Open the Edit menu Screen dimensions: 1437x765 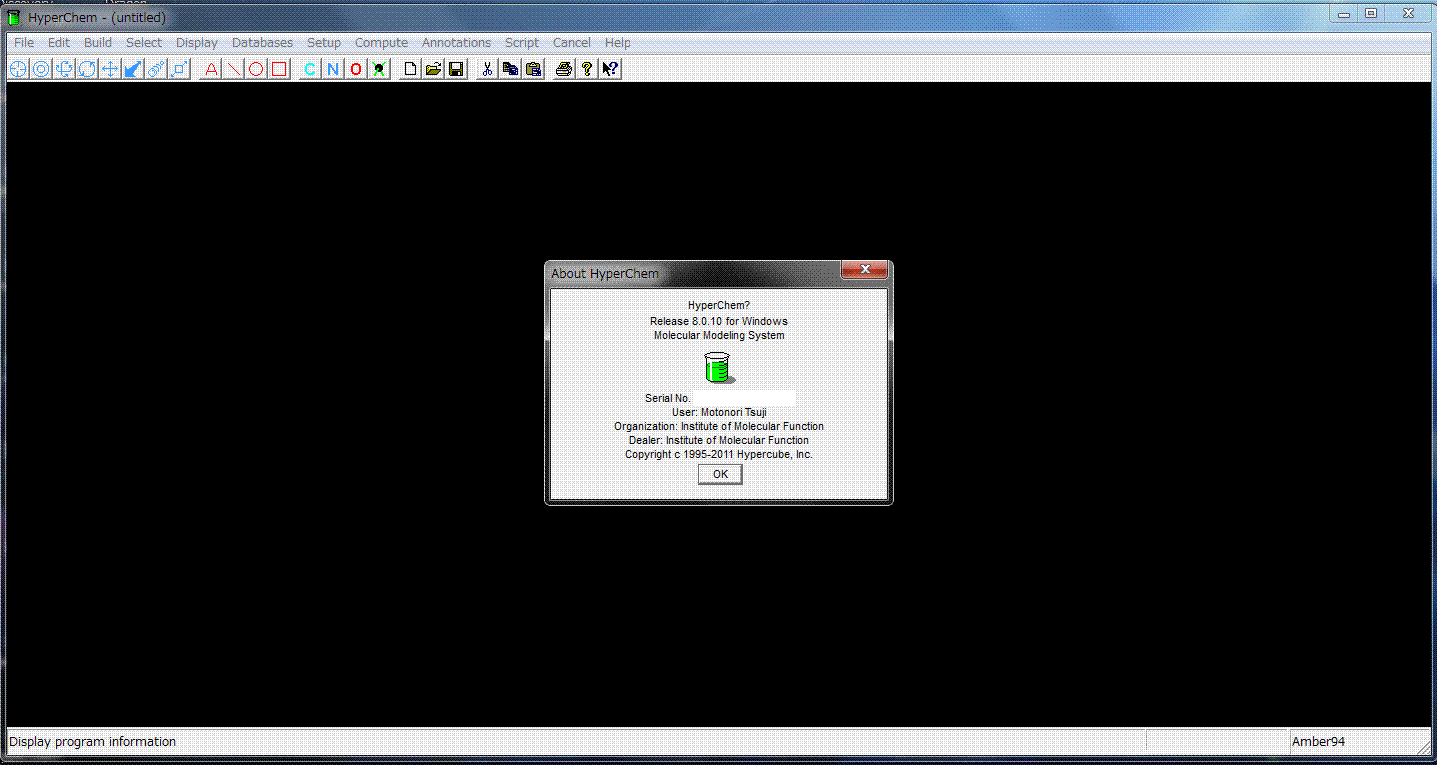pyautogui.click(x=59, y=43)
